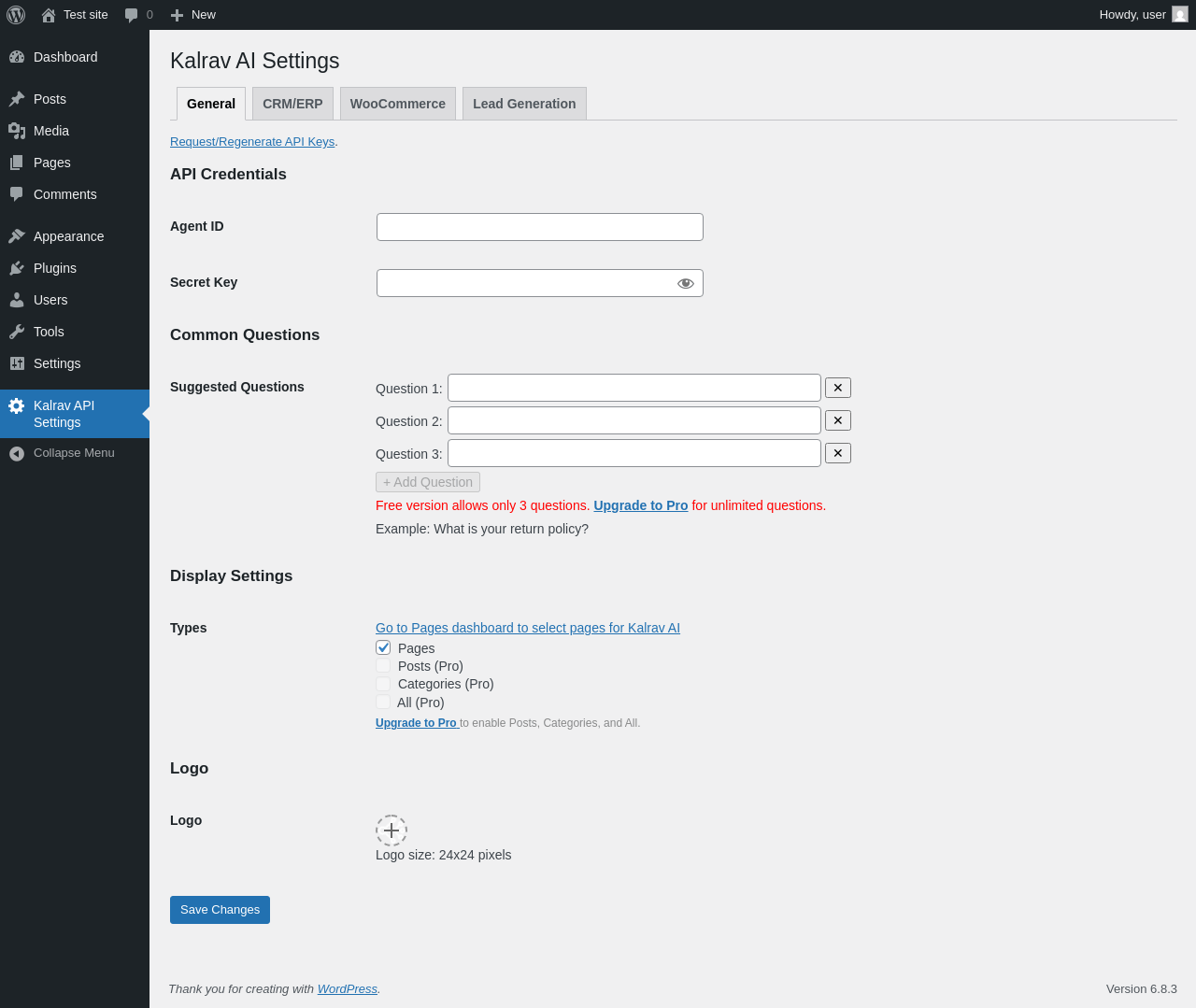Click into the Agent ID field
This screenshot has width=1196, height=1008.
(539, 227)
